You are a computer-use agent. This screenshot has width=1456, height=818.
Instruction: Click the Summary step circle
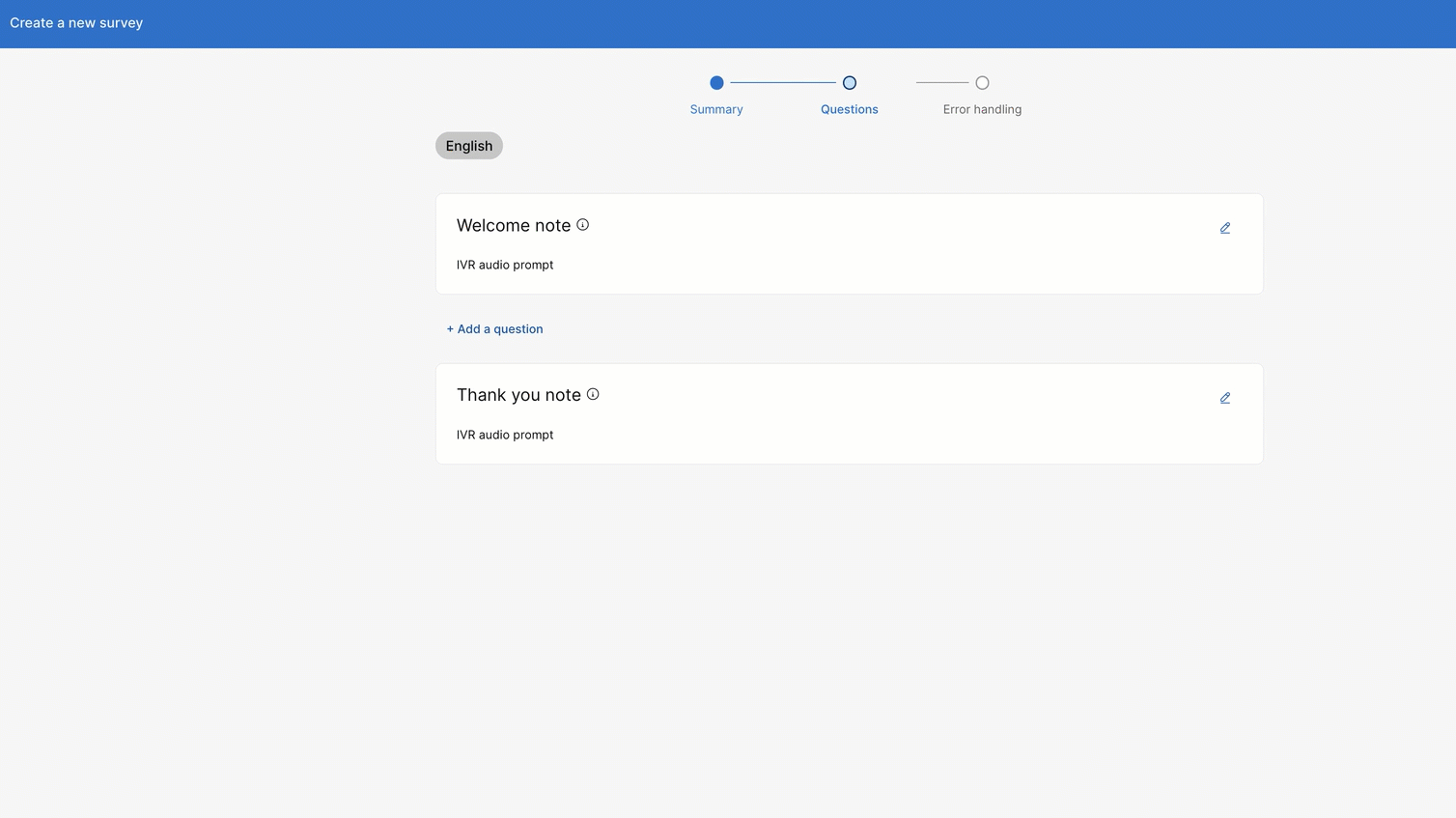pyautogui.click(x=716, y=83)
